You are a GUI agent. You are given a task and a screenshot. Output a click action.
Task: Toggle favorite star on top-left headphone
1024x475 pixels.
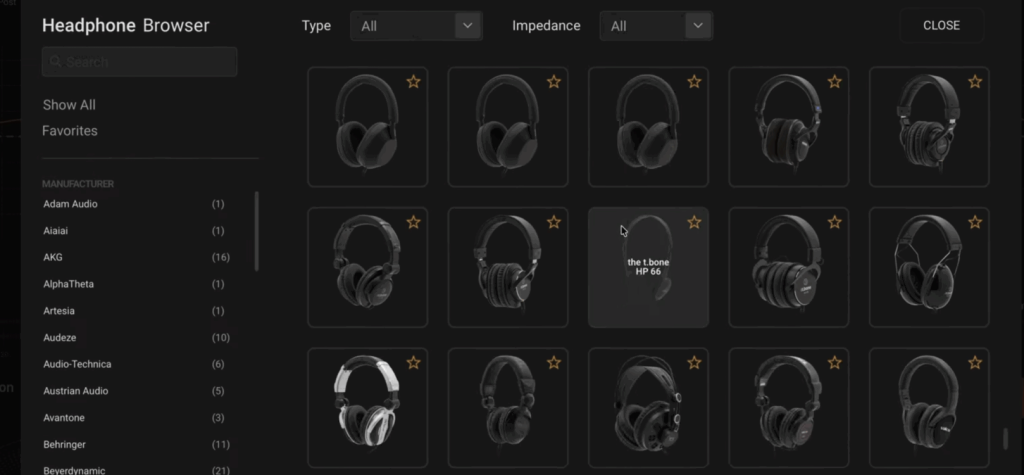pos(413,82)
